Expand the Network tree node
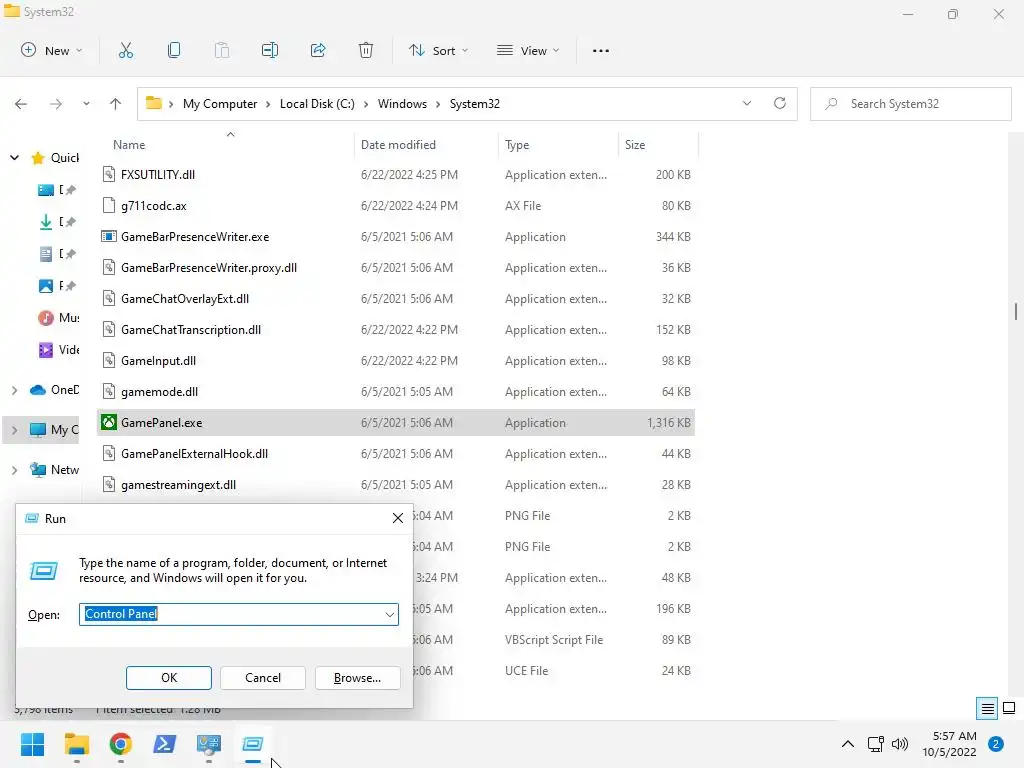Image resolution: width=1024 pixels, height=768 pixels. click(14, 470)
